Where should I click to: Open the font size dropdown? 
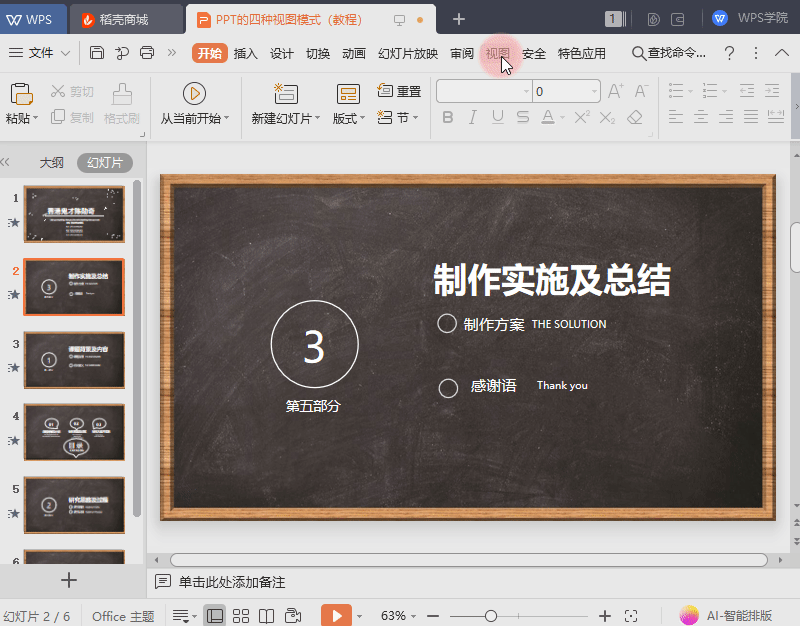point(594,91)
